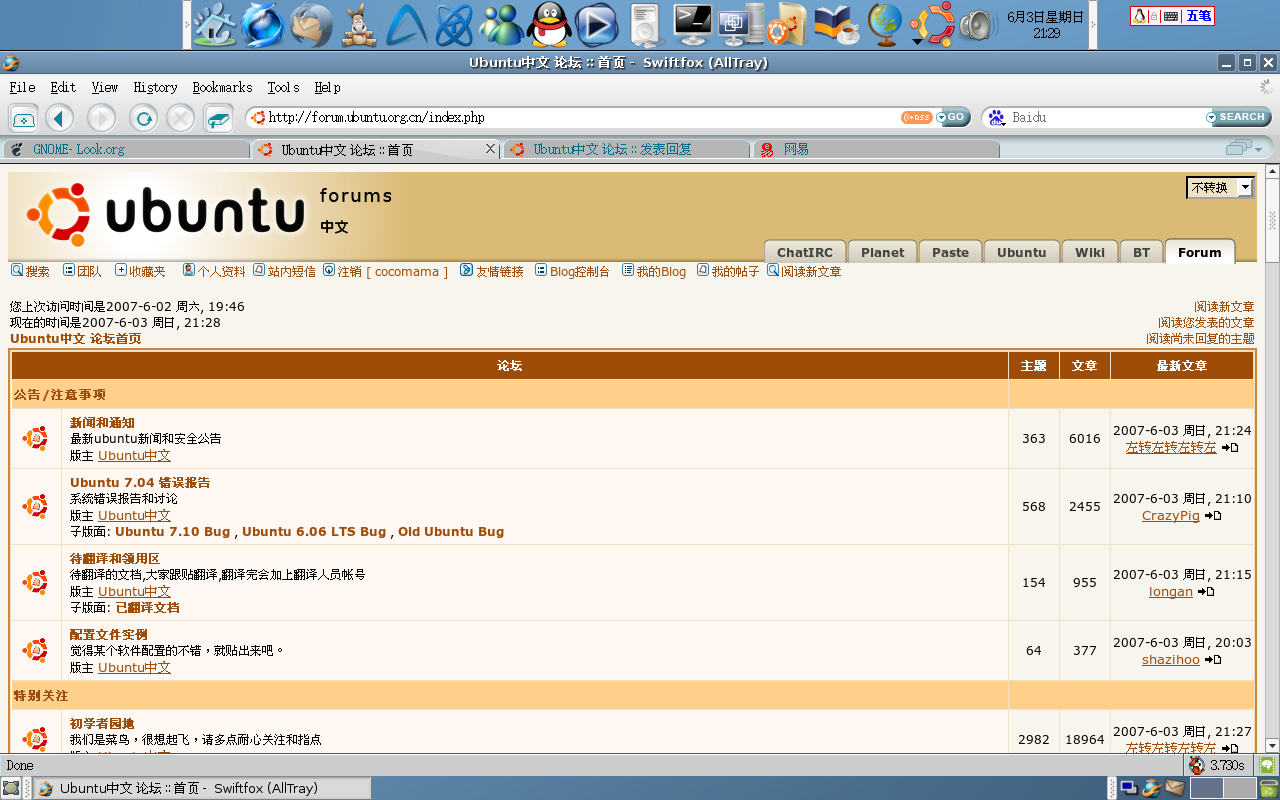The image size is (1280, 800).
Task: Launch the terminal icon in the dock
Action: [692, 25]
